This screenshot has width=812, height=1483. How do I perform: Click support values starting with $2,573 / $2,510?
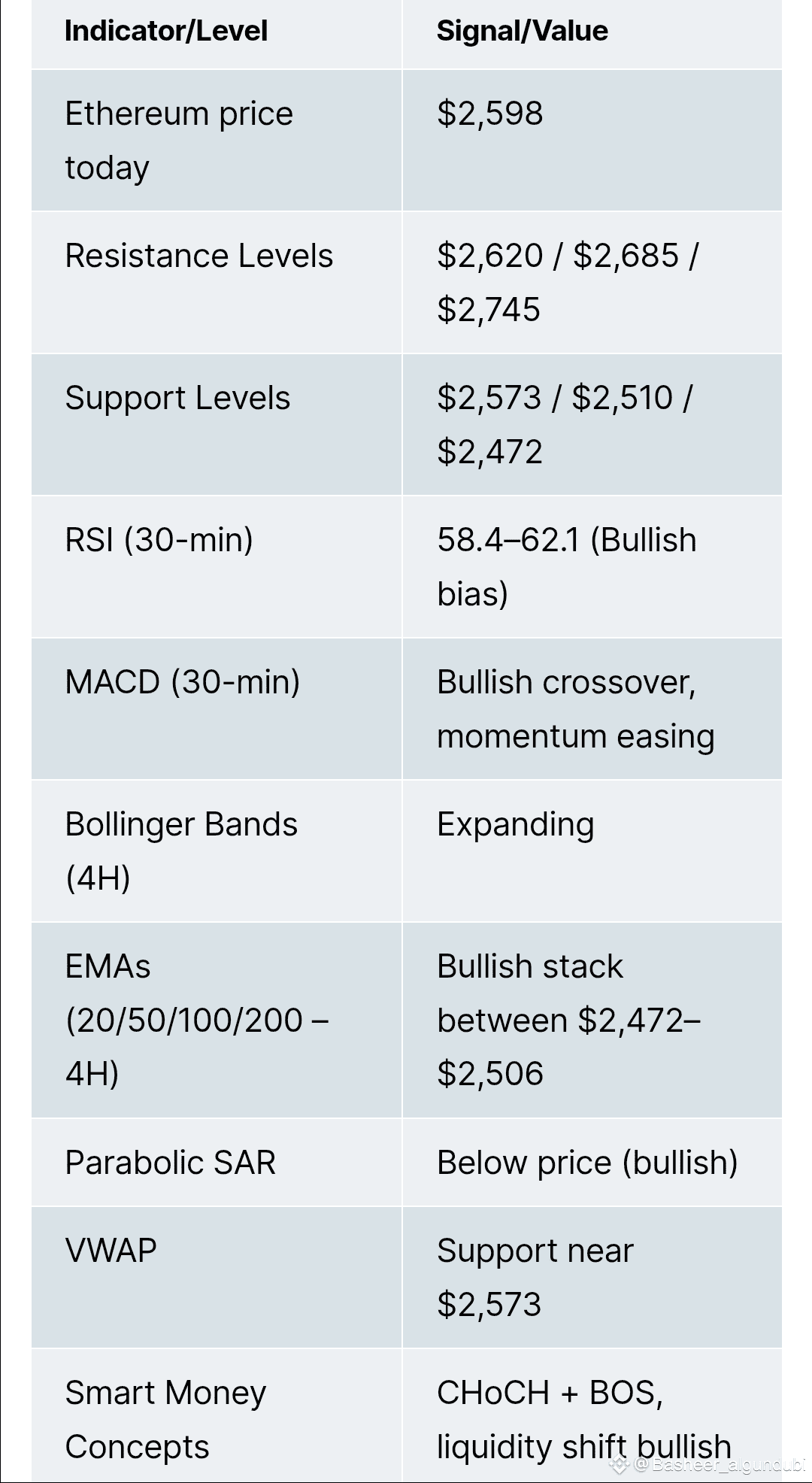pos(565,424)
